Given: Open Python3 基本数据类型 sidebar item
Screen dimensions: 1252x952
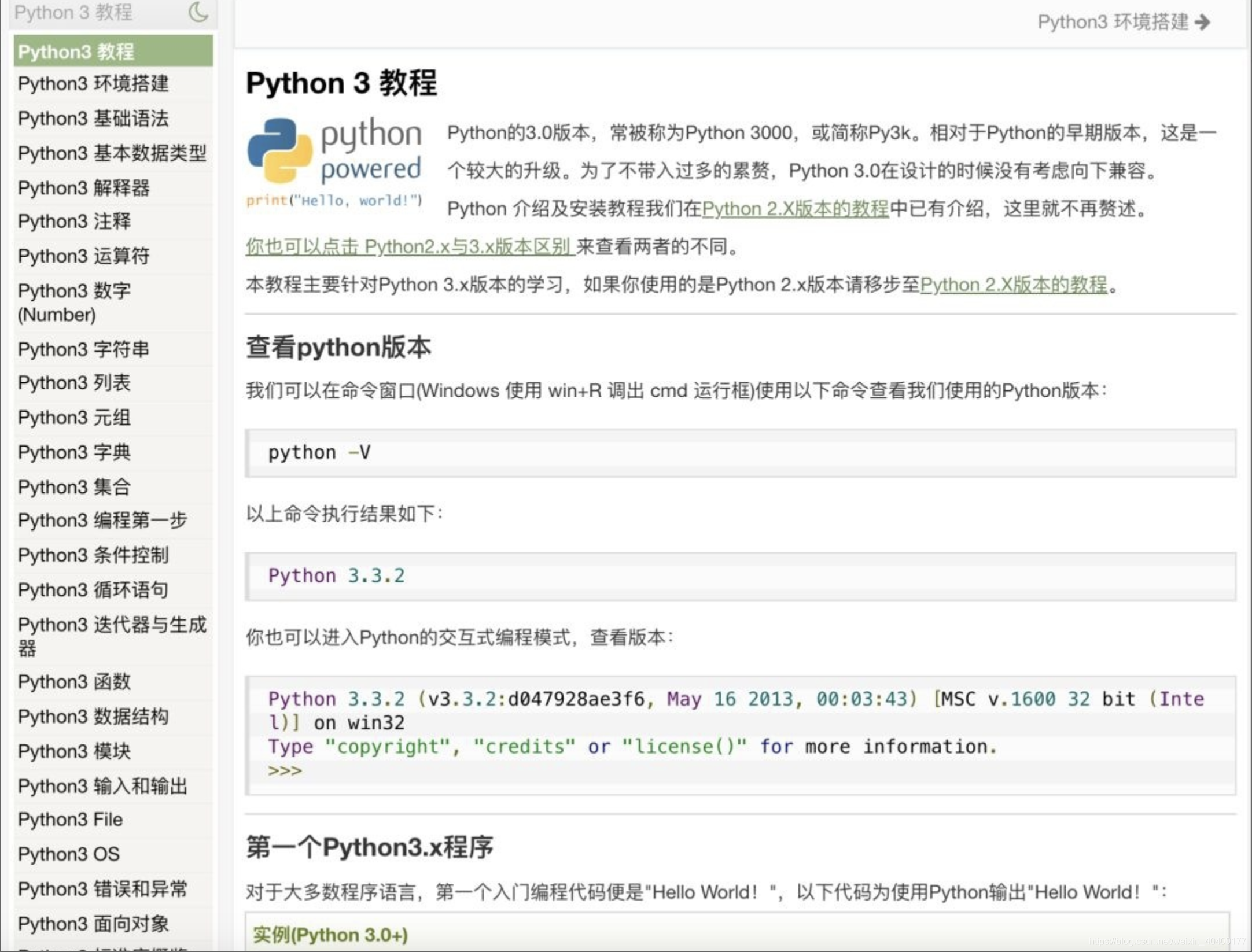Looking at the screenshot, I should [112, 153].
